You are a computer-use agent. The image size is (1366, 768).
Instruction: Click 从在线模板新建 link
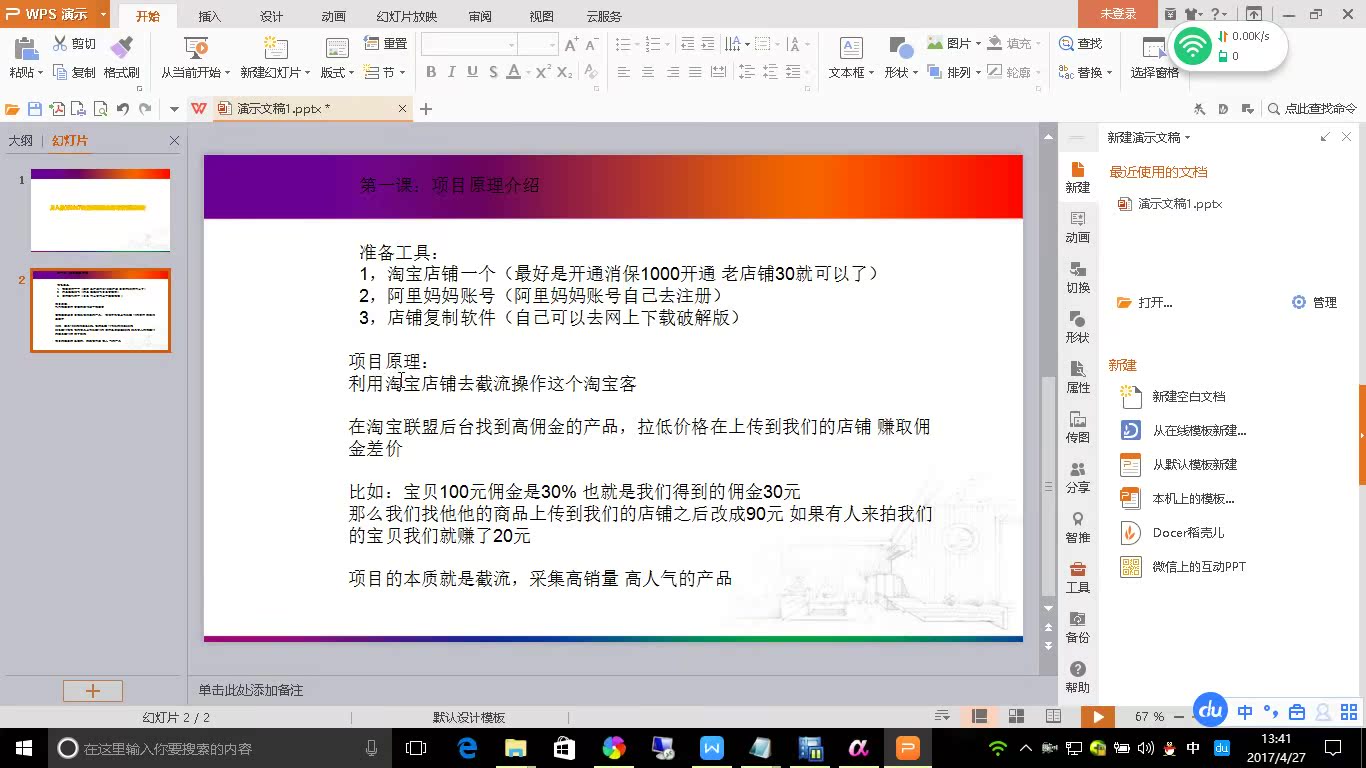1199,431
